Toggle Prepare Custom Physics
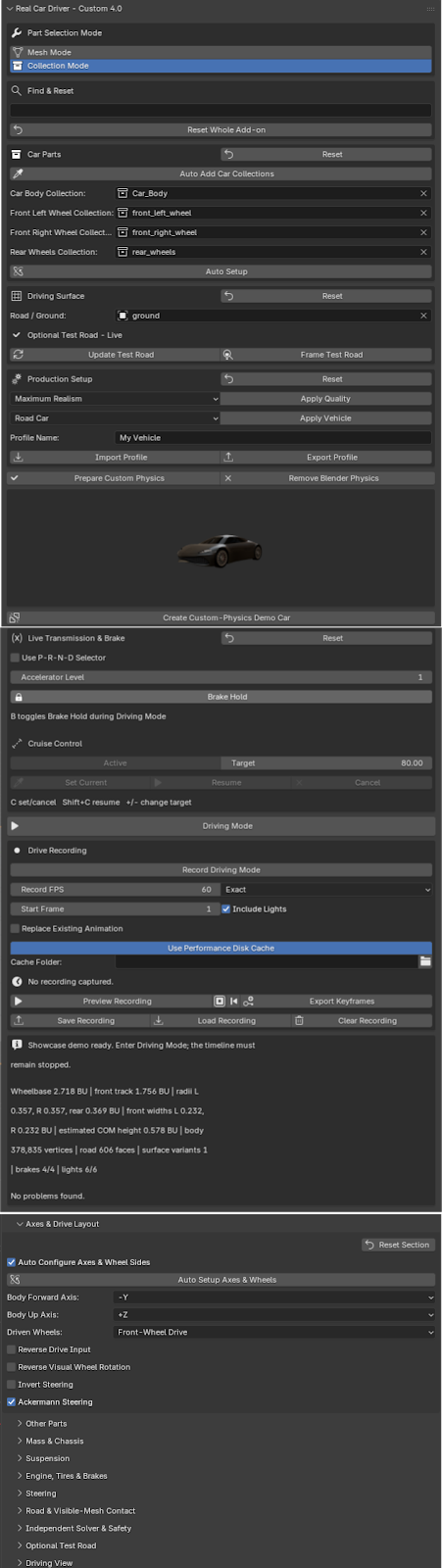This screenshot has width=442, height=1568. tap(114, 478)
